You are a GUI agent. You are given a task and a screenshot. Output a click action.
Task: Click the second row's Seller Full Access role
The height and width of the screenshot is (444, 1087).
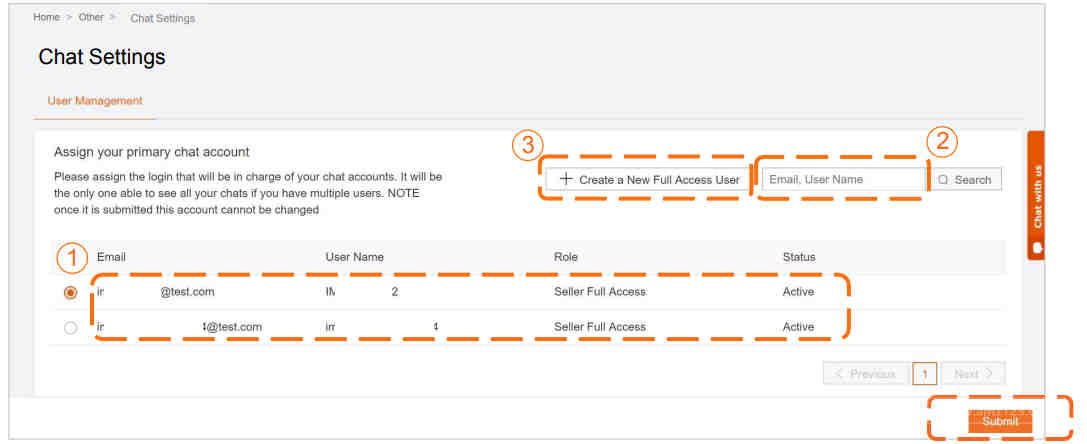[600, 327]
